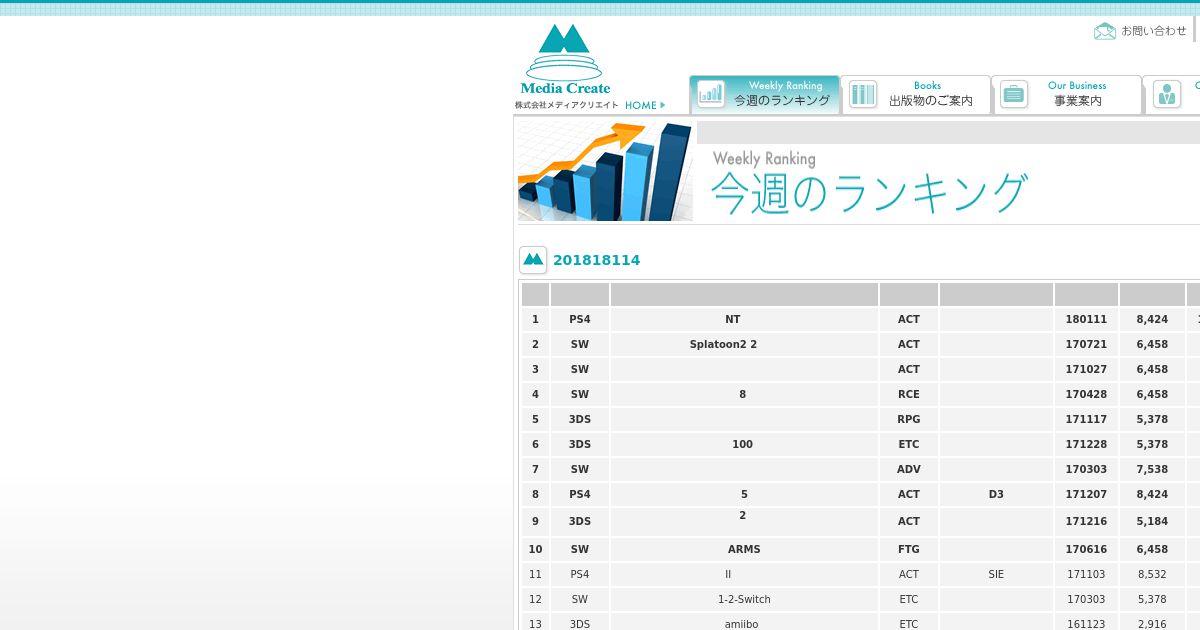Image resolution: width=1200 pixels, height=630 pixels.
Task: Click the person icon in the last tab
Action: pyautogui.click(x=1166, y=94)
